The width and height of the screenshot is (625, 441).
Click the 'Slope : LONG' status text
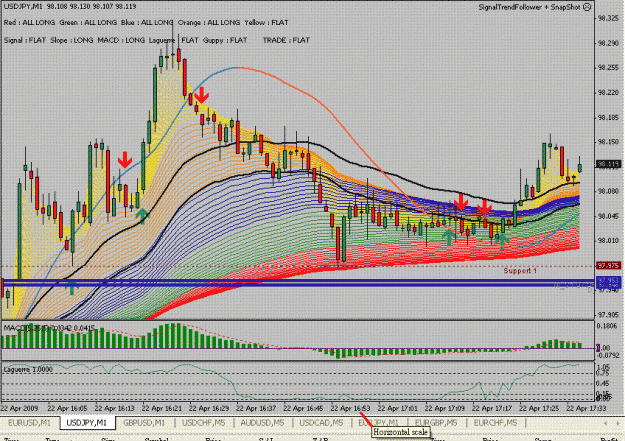pos(72,40)
